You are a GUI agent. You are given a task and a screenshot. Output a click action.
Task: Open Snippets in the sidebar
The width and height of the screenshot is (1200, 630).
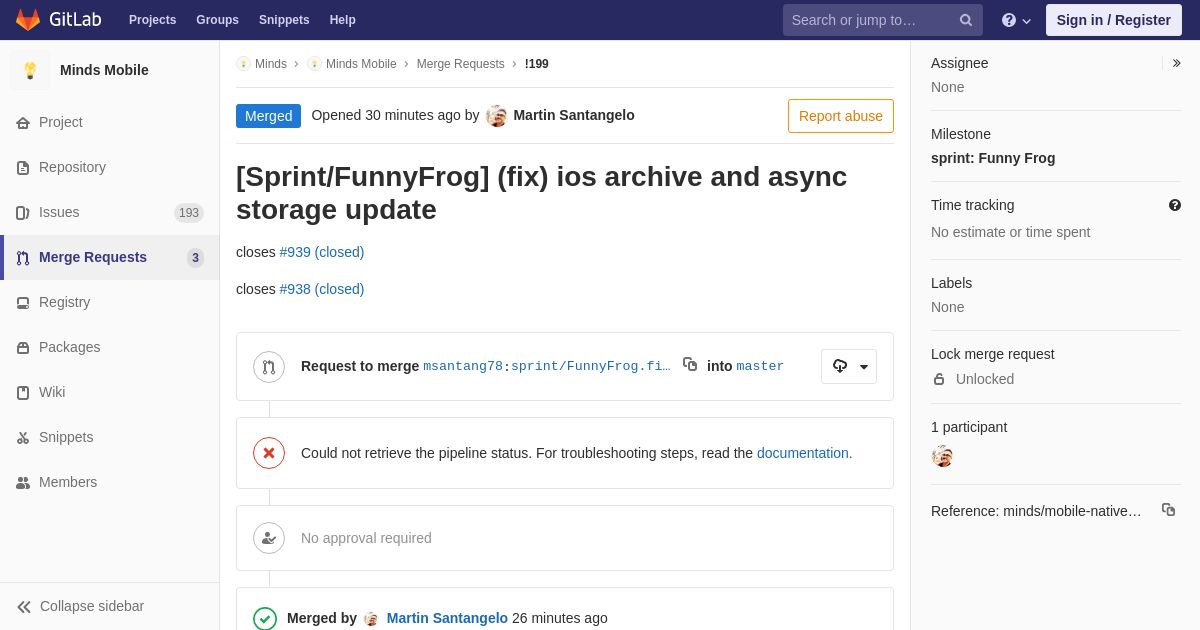(x=110, y=437)
